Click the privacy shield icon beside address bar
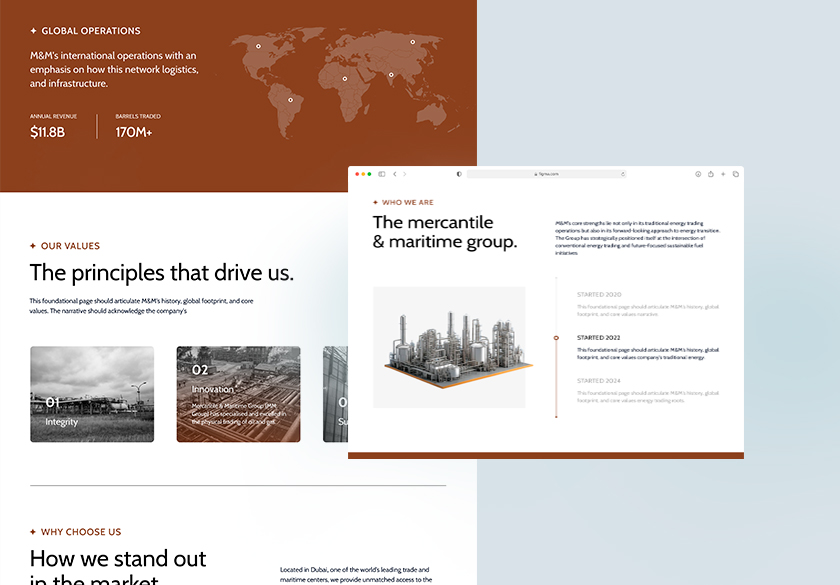840x585 pixels. click(459, 174)
